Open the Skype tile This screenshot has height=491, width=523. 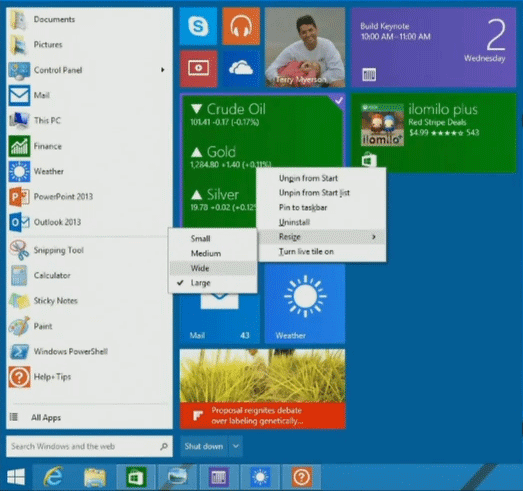pyautogui.click(x=198, y=26)
